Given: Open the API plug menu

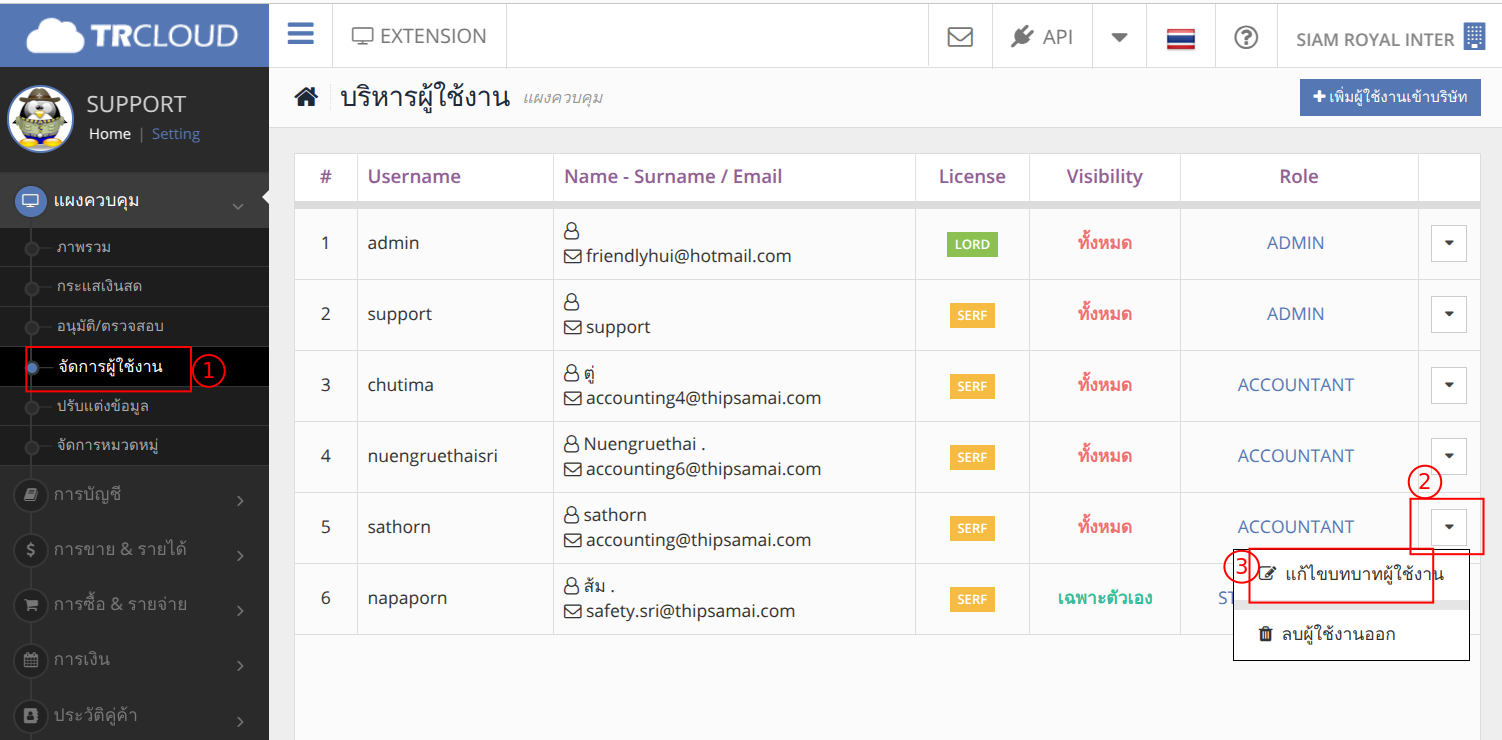Looking at the screenshot, I should [1041, 37].
